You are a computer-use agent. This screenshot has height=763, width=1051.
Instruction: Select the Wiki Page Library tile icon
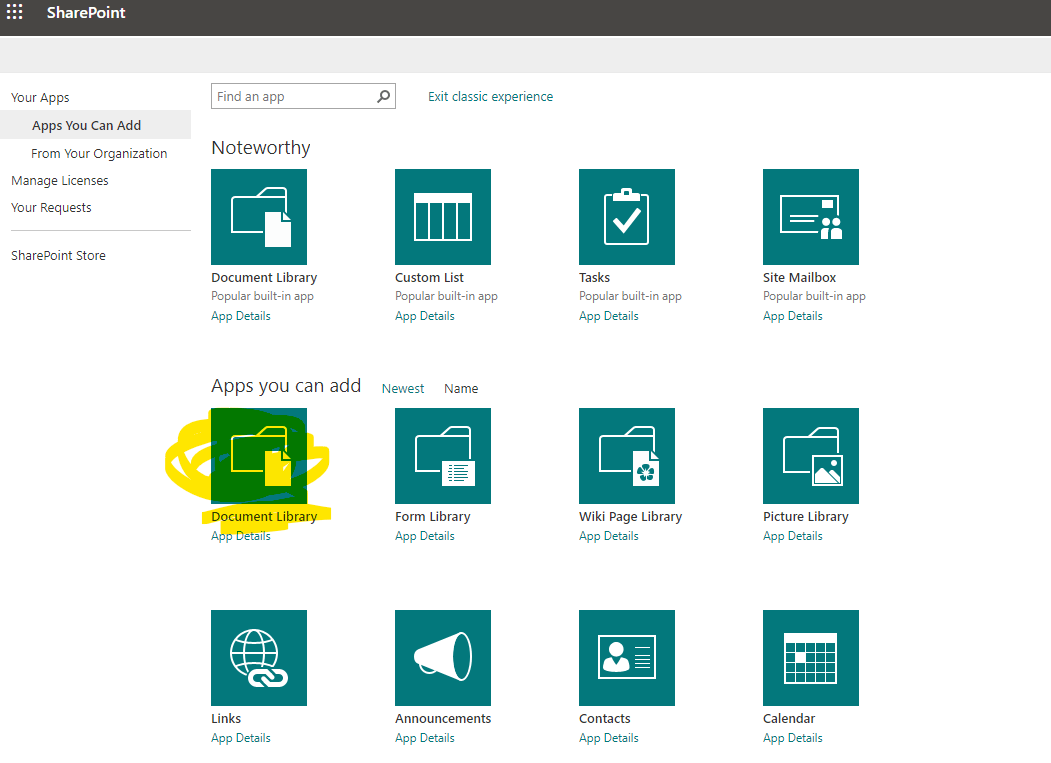click(x=627, y=456)
